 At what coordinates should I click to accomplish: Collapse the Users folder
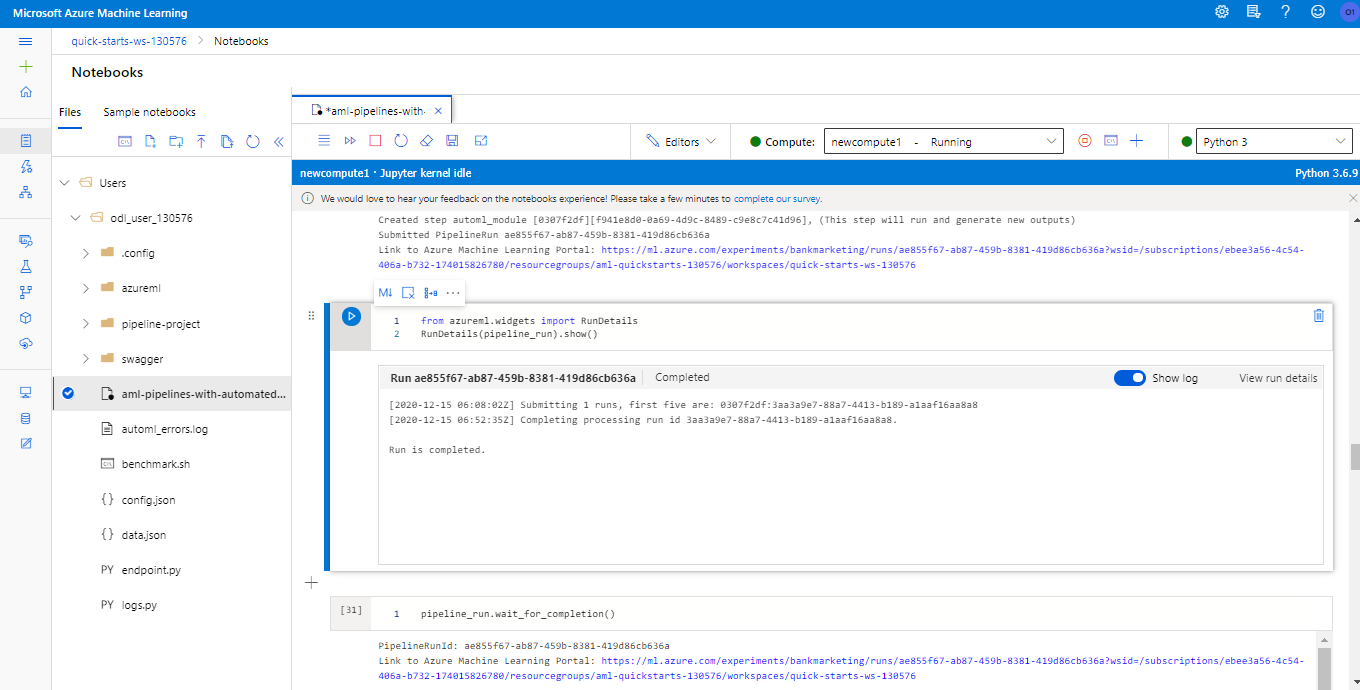click(x=64, y=183)
